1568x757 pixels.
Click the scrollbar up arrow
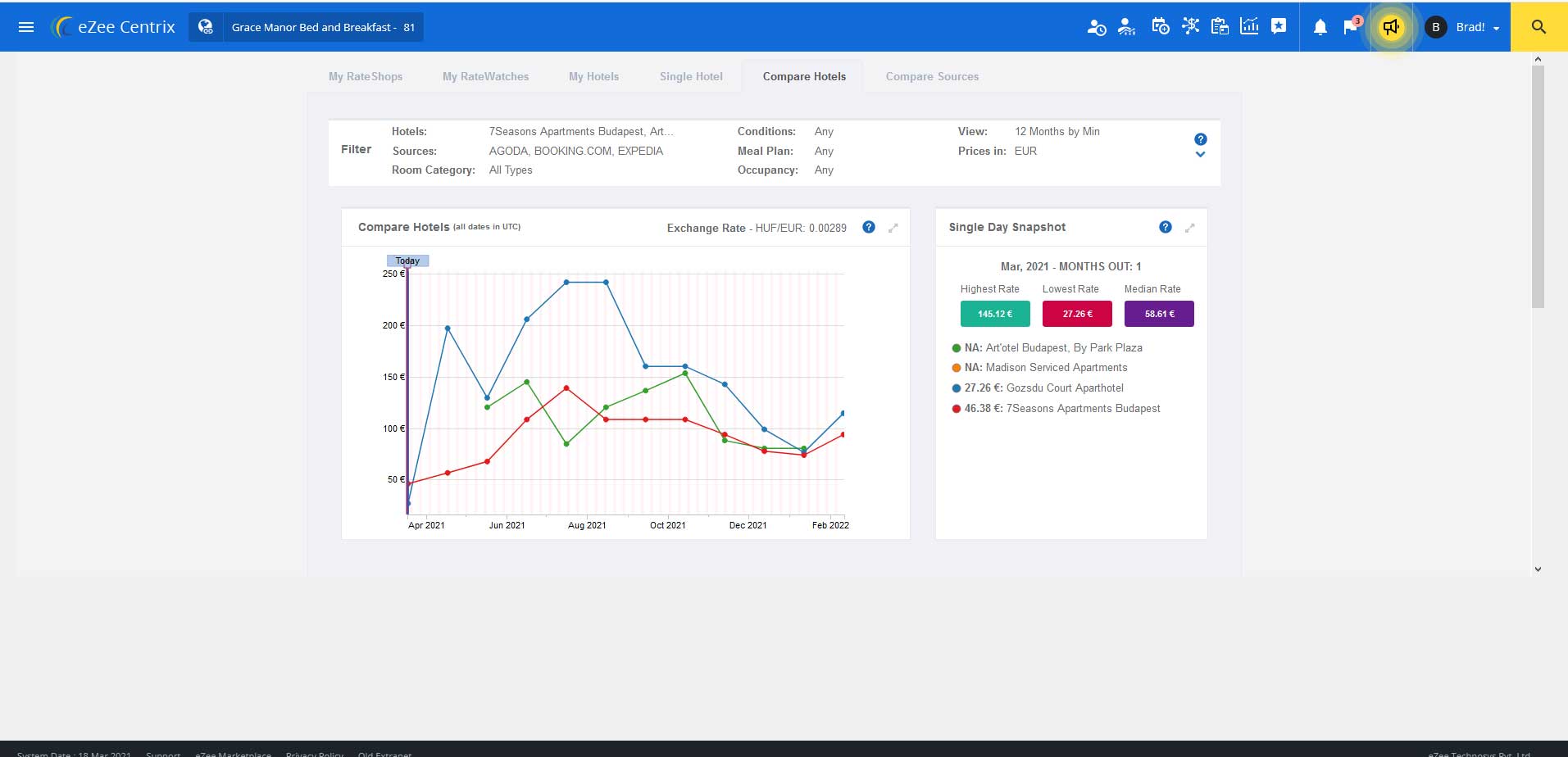coord(1538,59)
